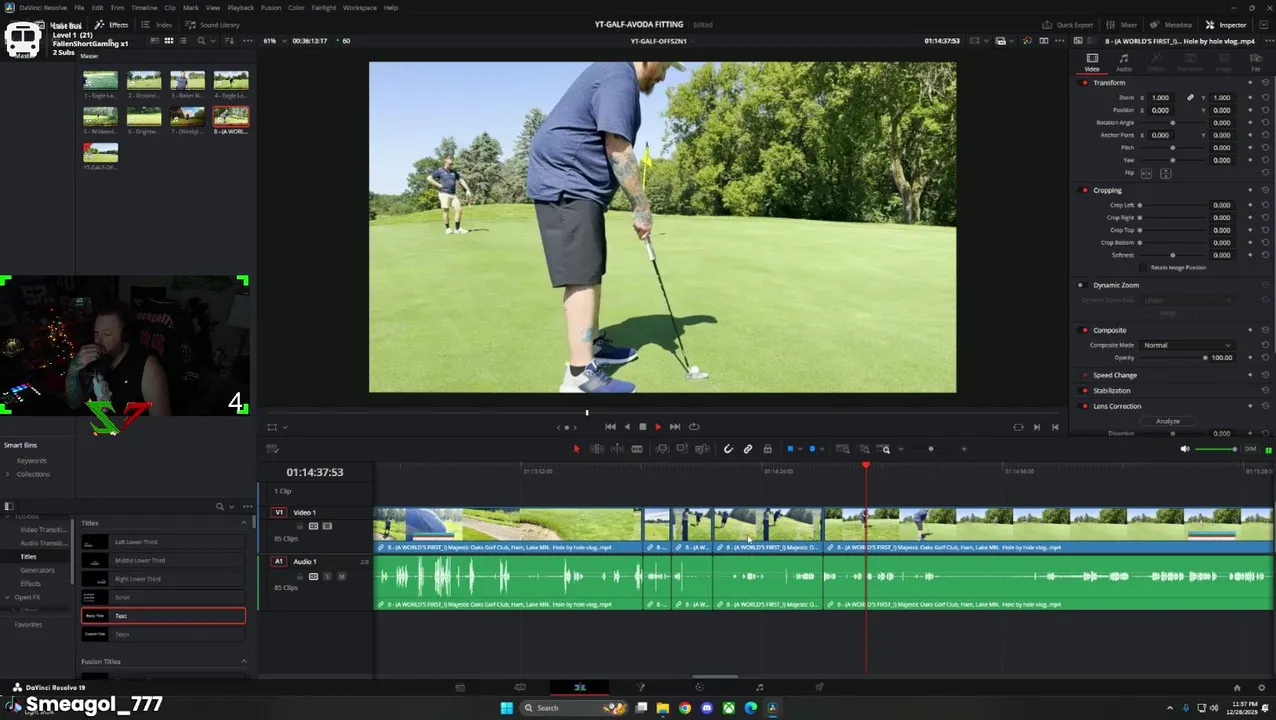Mute the Audio 1 track
The width and height of the screenshot is (1276, 720).
click(341, 577)
